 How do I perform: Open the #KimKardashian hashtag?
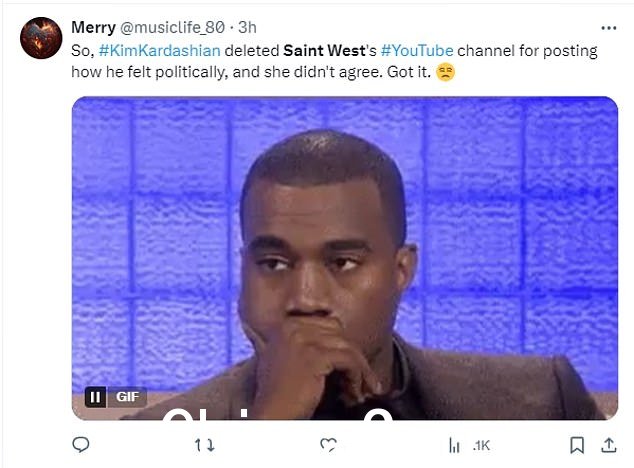pos(160,51)
